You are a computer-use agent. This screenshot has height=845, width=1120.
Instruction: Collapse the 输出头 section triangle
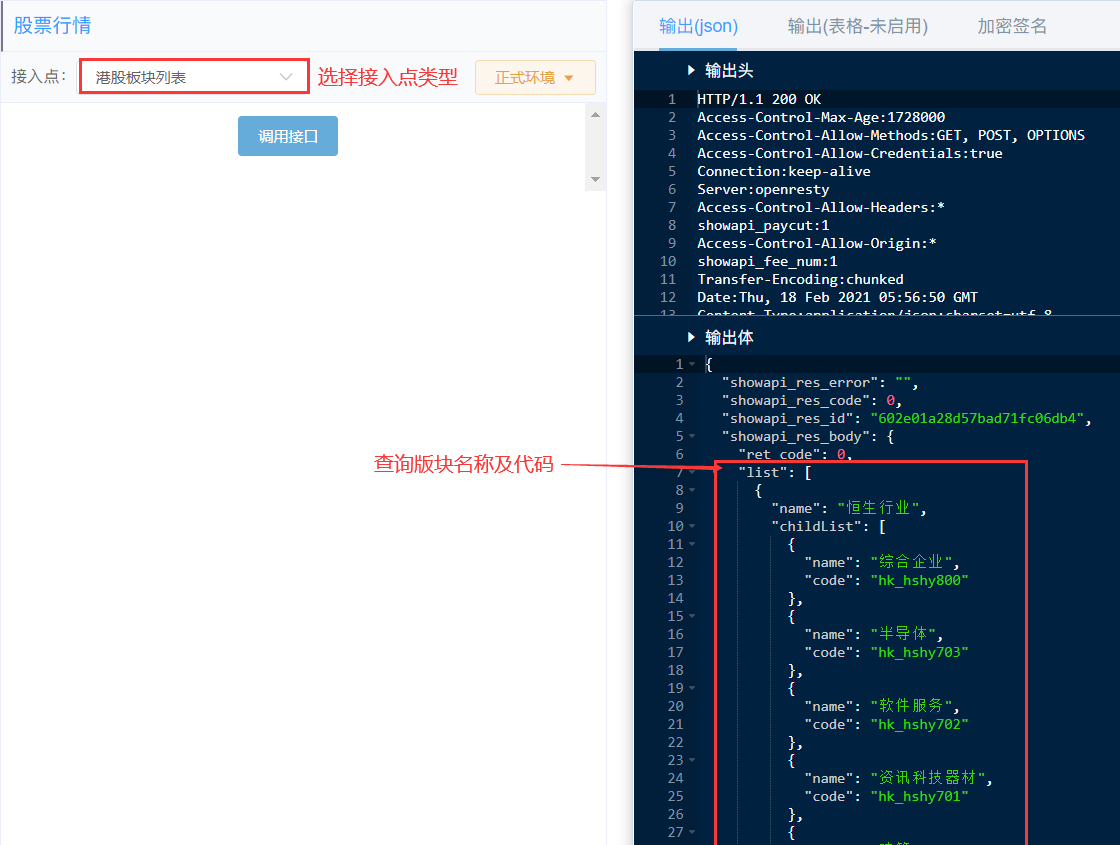[x=691, y=70]
